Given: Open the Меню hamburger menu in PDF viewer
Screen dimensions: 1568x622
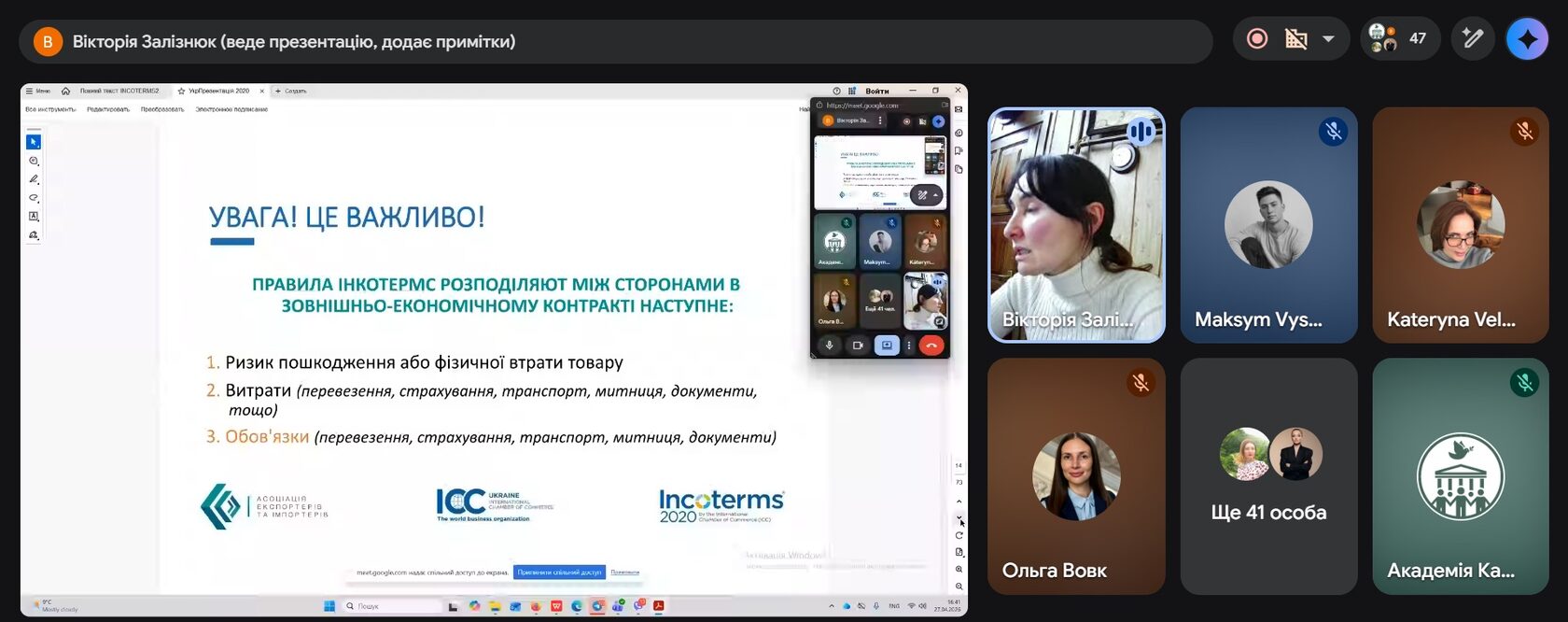Looking at the screenshot, I should click(38, 91).
